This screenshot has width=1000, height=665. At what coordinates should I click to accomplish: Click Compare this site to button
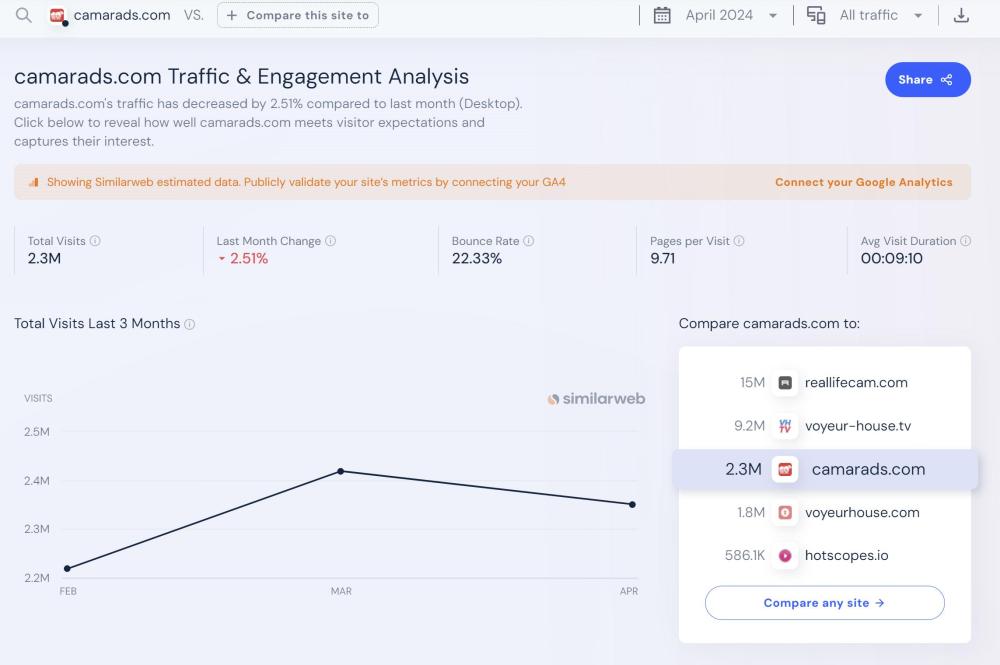coord(298,15)
